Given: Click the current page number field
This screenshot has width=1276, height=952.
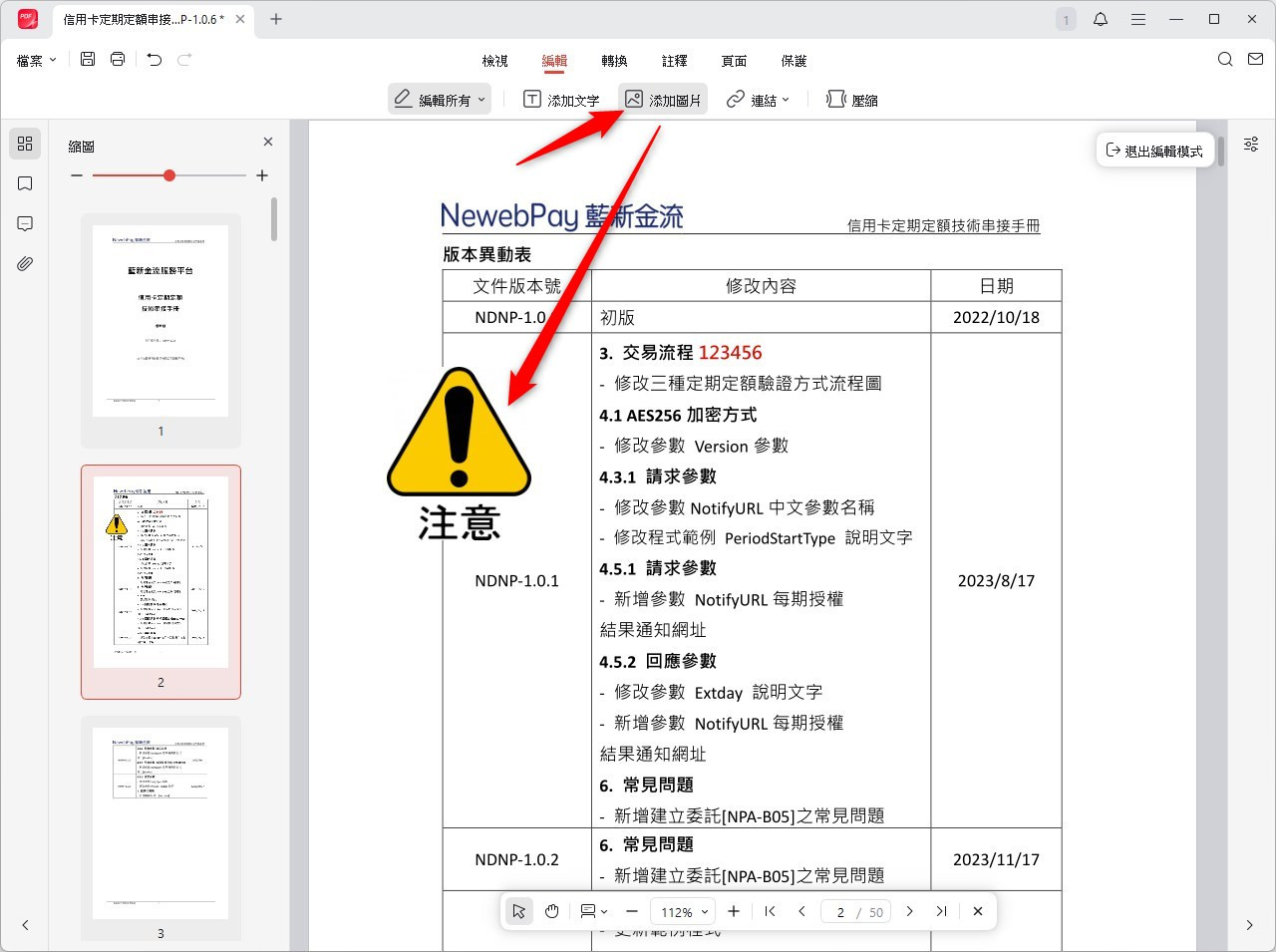Looking at the screenshot, I should (839, 911).
